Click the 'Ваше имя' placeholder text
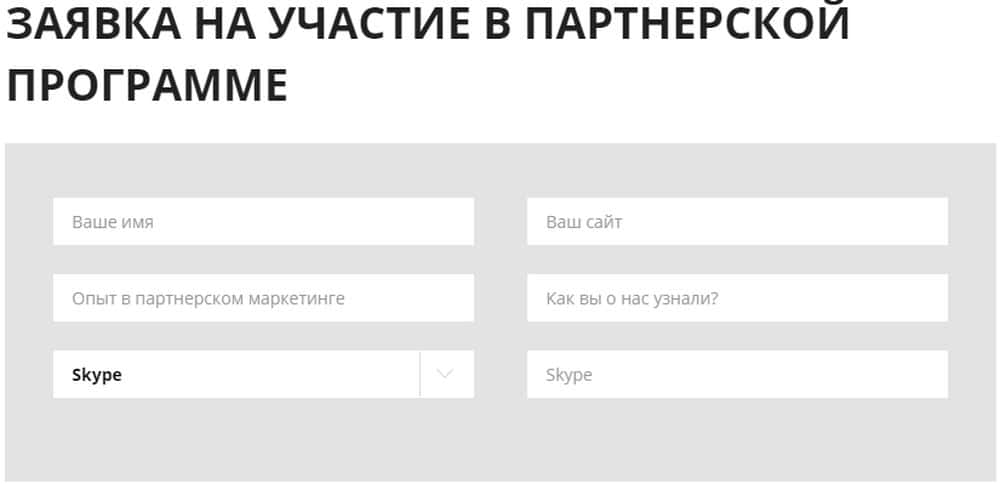This screenshot has height=484, width=1000. point(112,222)
